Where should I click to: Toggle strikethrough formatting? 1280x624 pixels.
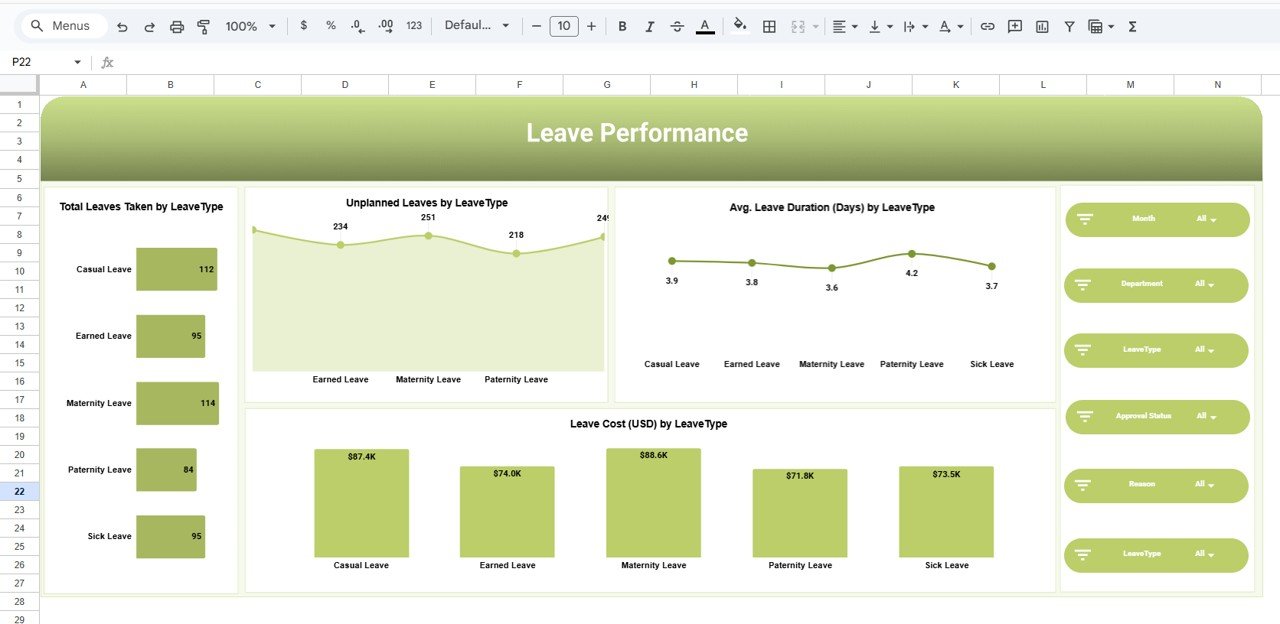pos(677,25)
